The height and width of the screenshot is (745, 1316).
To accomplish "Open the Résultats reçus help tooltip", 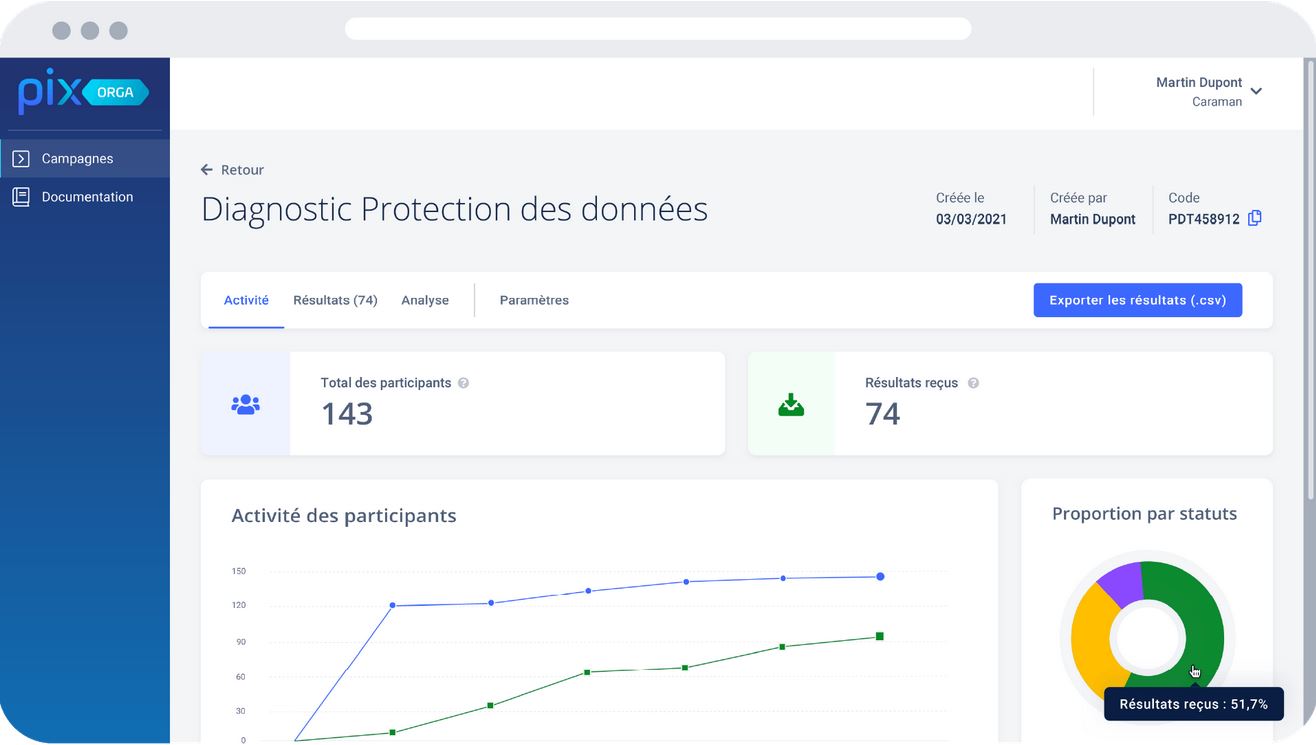I will [x=974, y=382].
